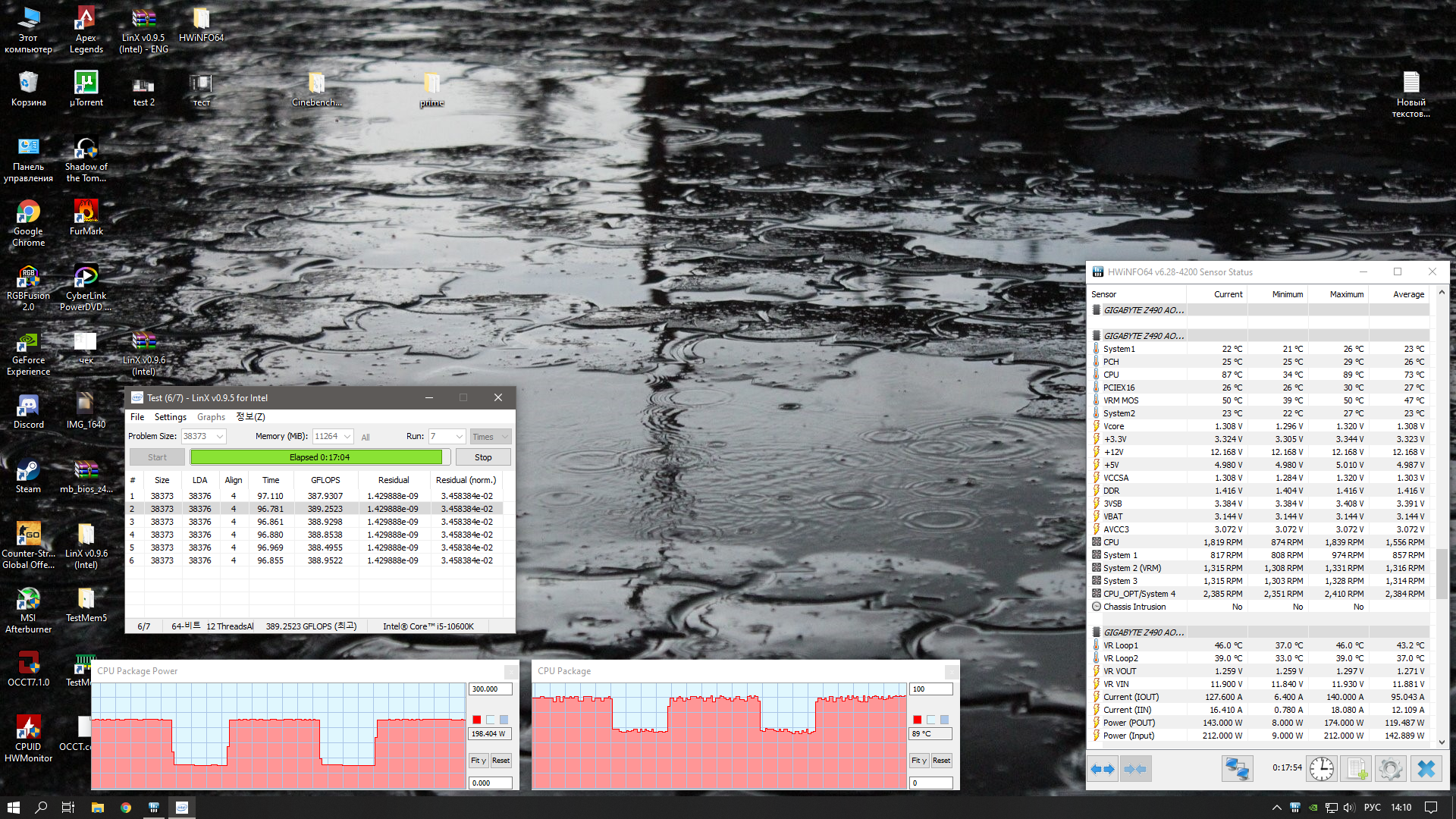Image resolution: width=1456 pixels, height=819 pixels.
Task: Click the clock reset-timer icon in HWiNFO
Action: 1321,769
